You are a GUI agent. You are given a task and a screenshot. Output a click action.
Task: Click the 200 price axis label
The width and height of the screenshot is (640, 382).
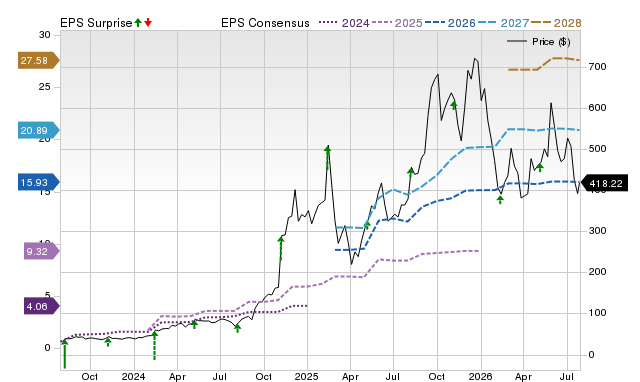pos(597,271)
